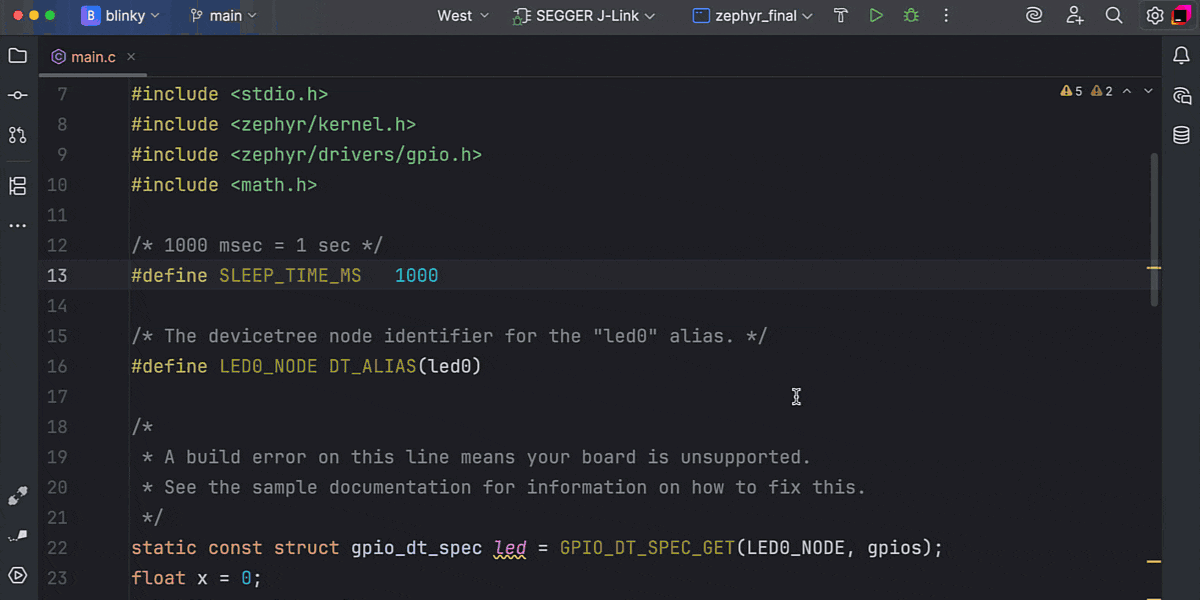The height and width of the screenshot is (600, 1200).
Task: Open the zephyr_final run configuration dropdown
Action: 754,16
